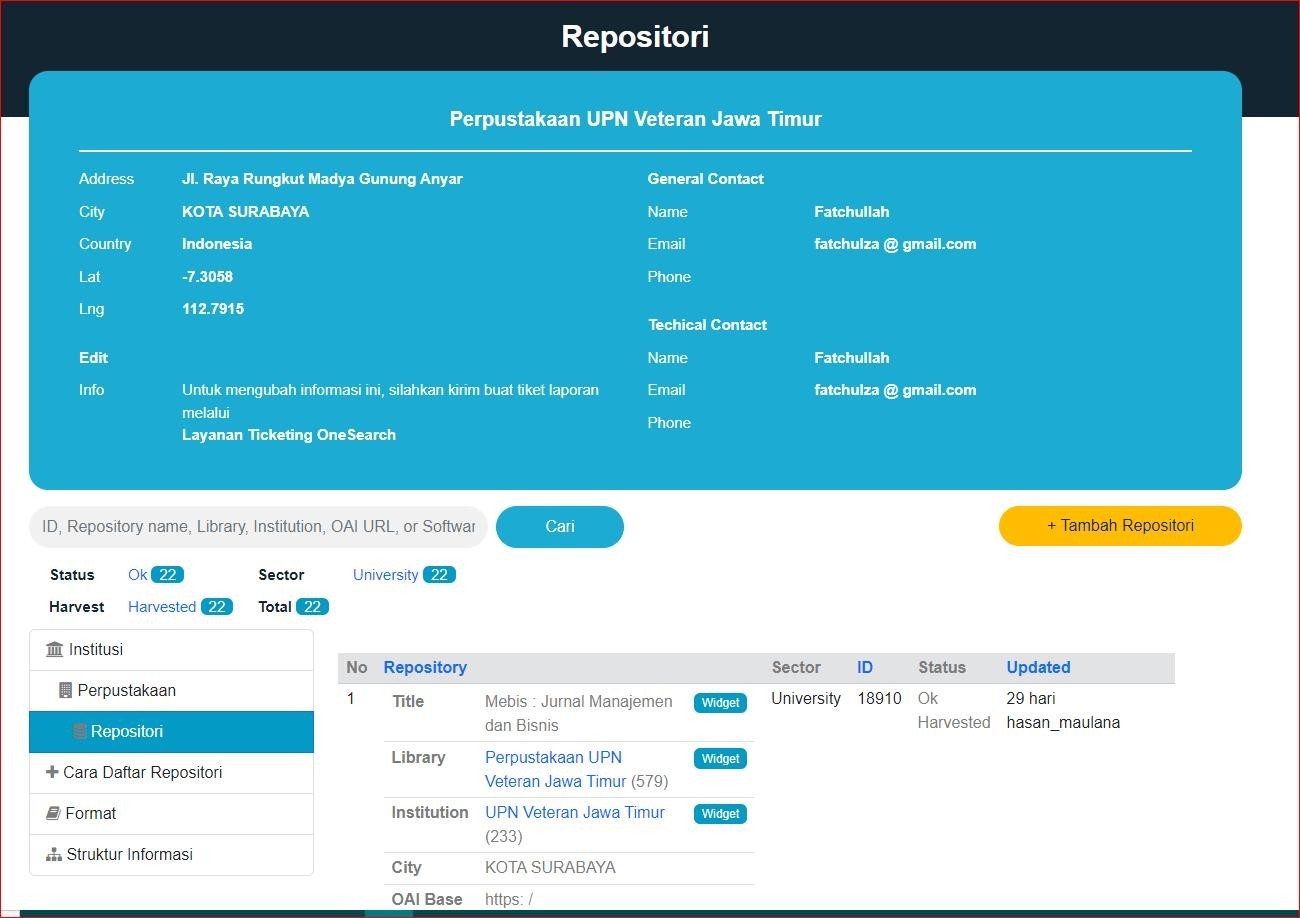Click the Repositori database icon
This screenshot has height=918, width=1300.
pos(80,732)
